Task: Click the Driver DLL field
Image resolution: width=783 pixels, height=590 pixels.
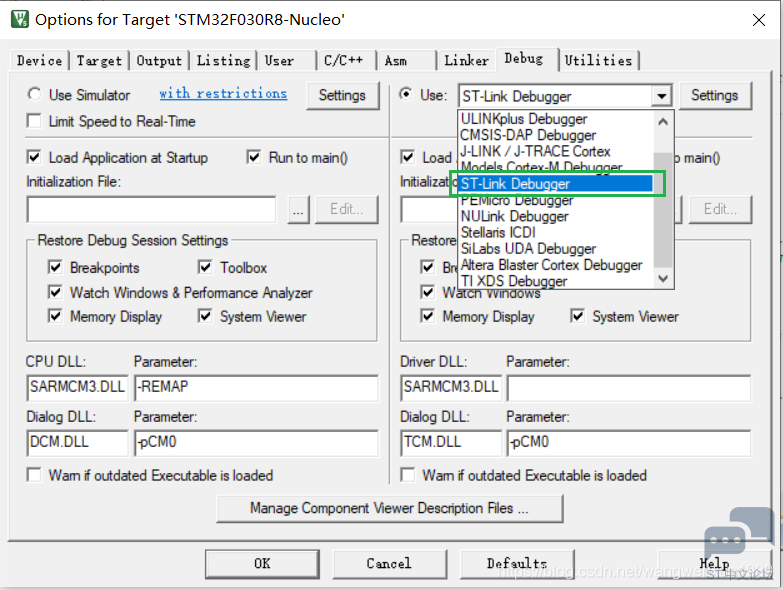Action: point(451,388)
